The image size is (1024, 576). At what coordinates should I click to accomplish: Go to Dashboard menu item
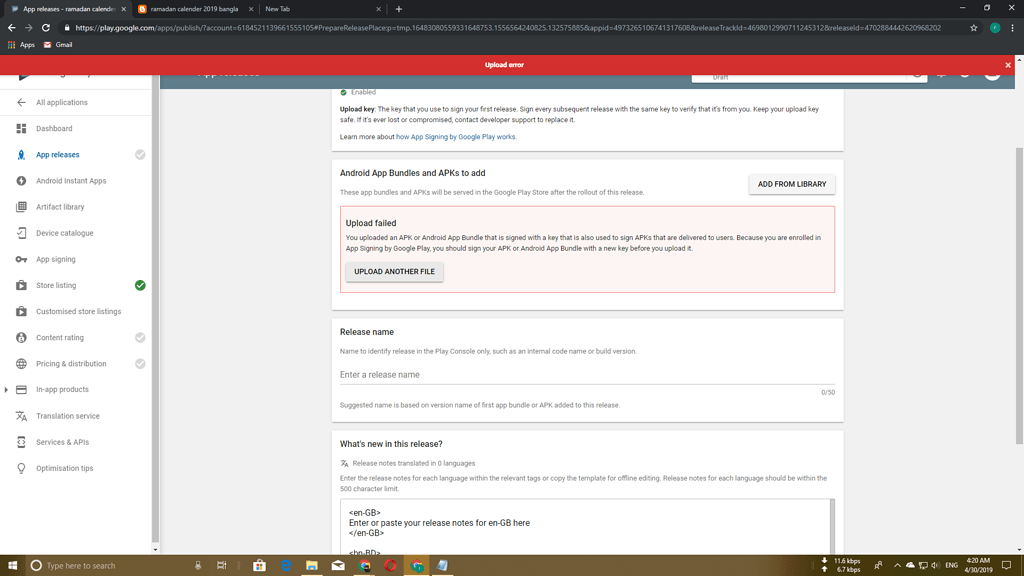coord(54,129)
